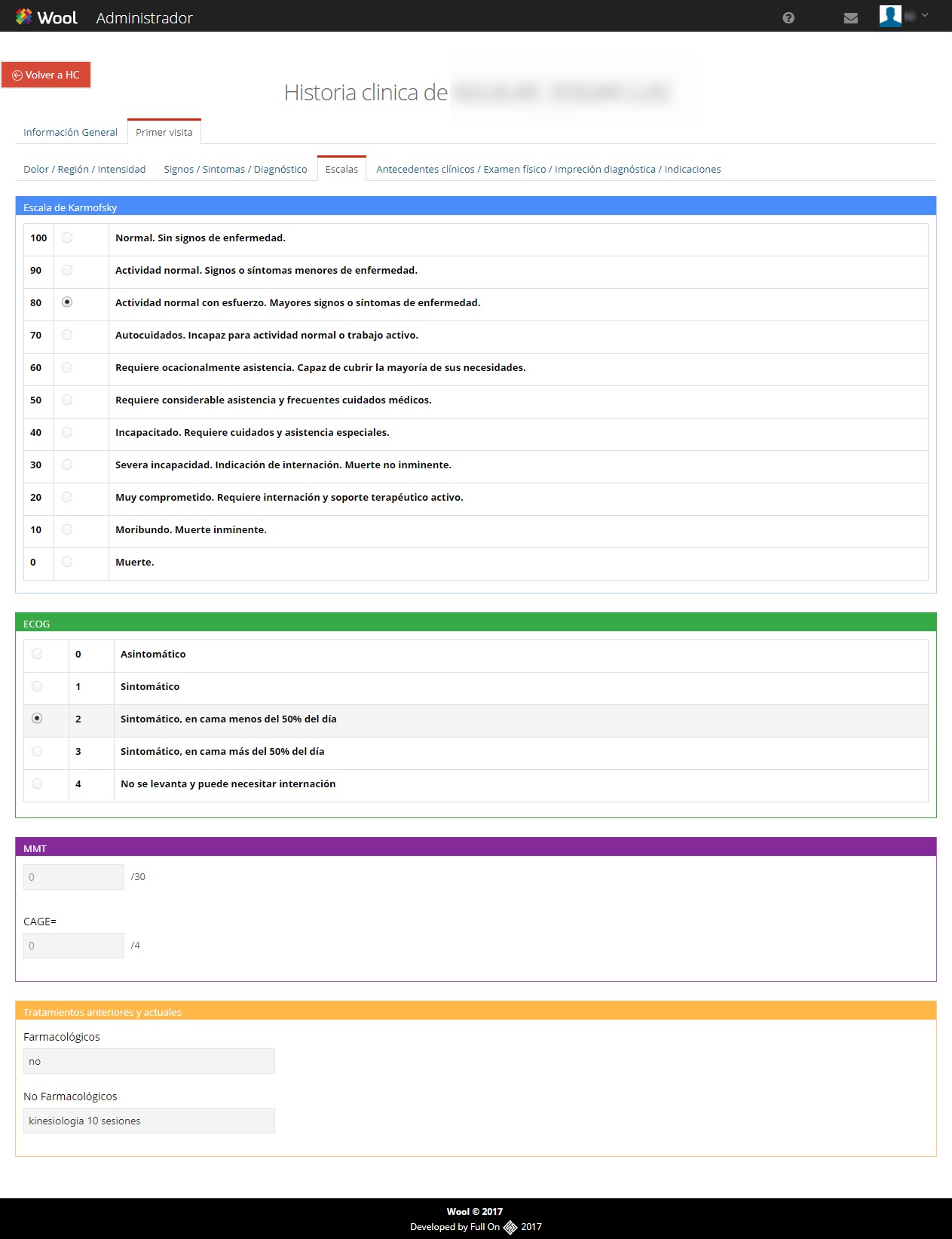Open Dolor / Región / Intensidad tab

pyautogui.click(x=84, y=169)
